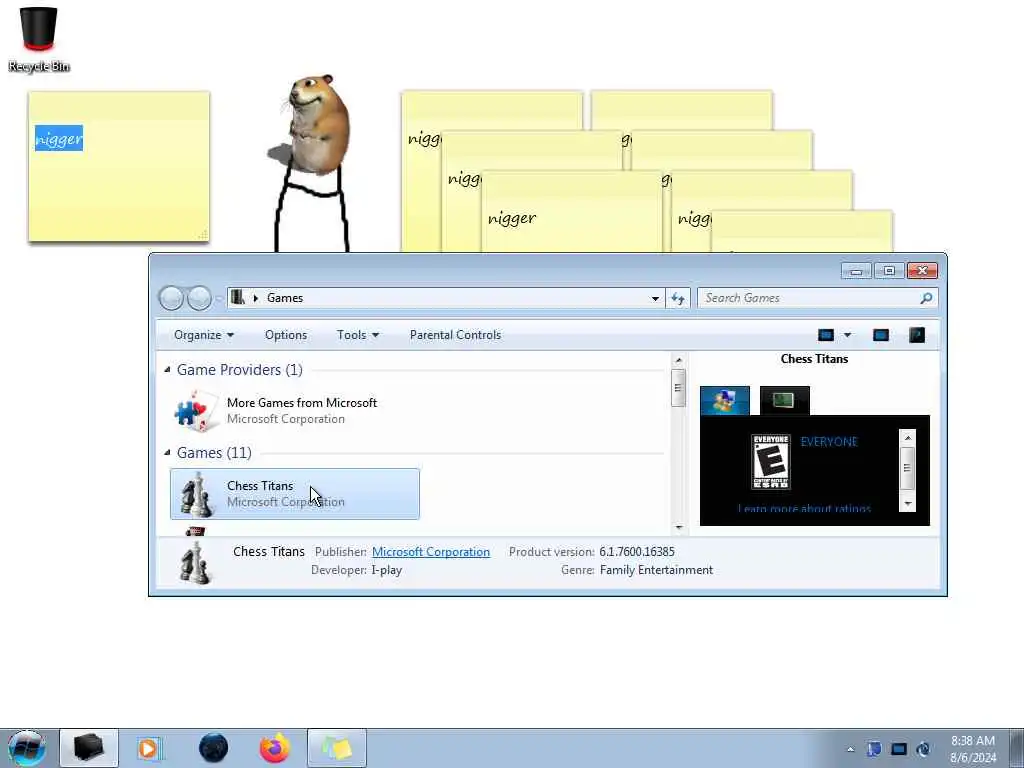The image size is (1024, 768).
Task: Select the Chess Titans game entry
Action: (x=295, y=494)
